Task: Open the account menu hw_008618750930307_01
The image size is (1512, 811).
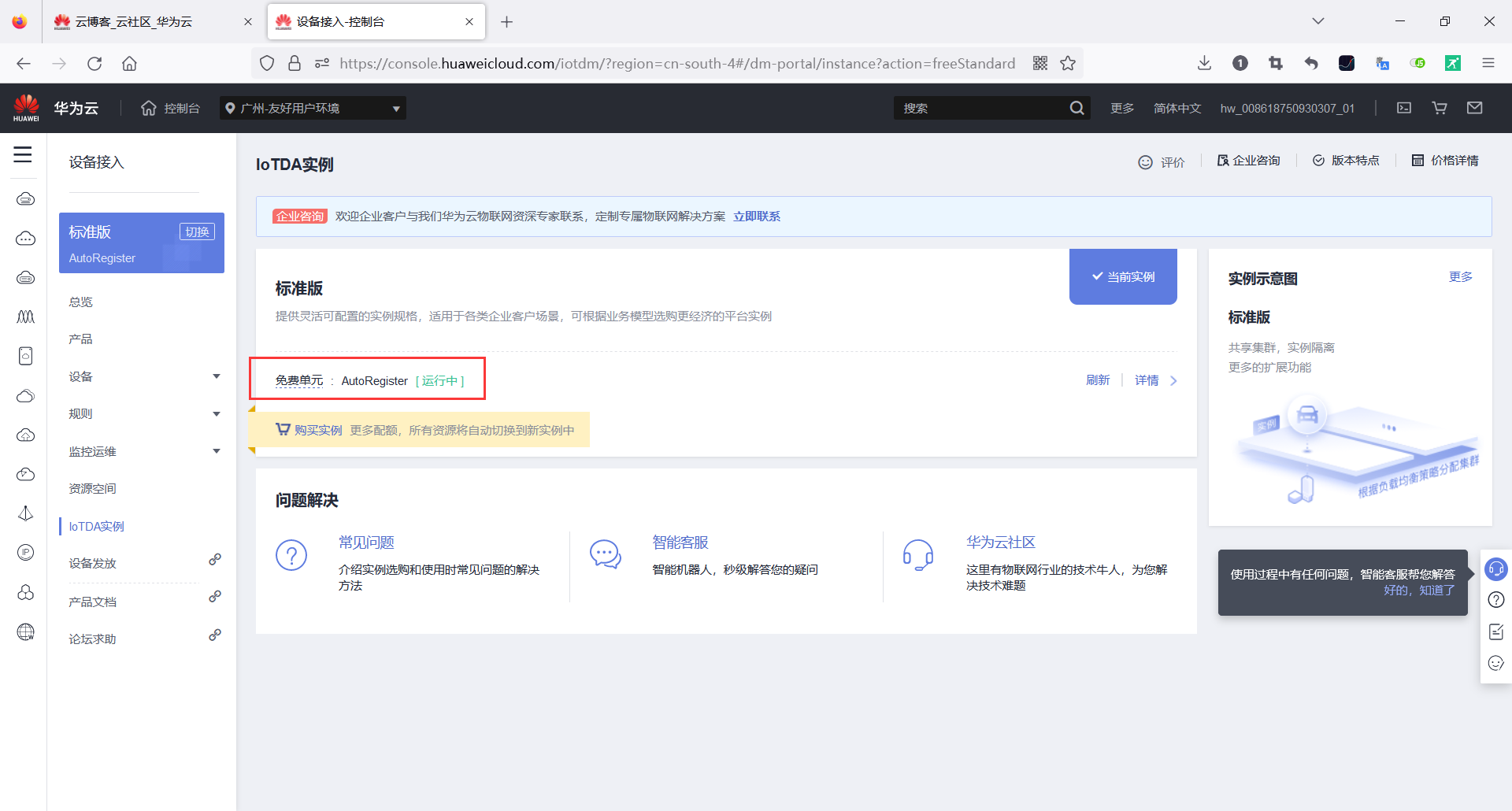Action: click(1288, 108)
